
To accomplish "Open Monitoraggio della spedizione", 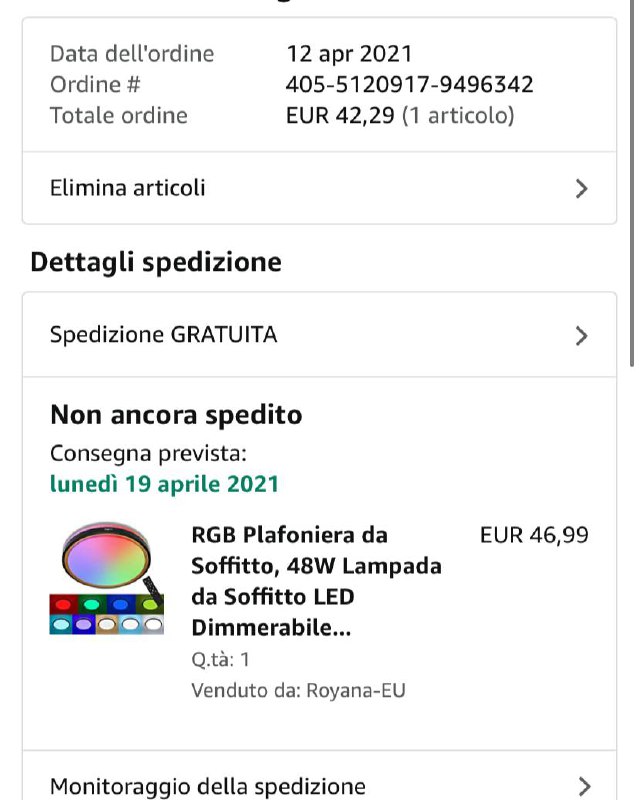I will tap(208, 786).
